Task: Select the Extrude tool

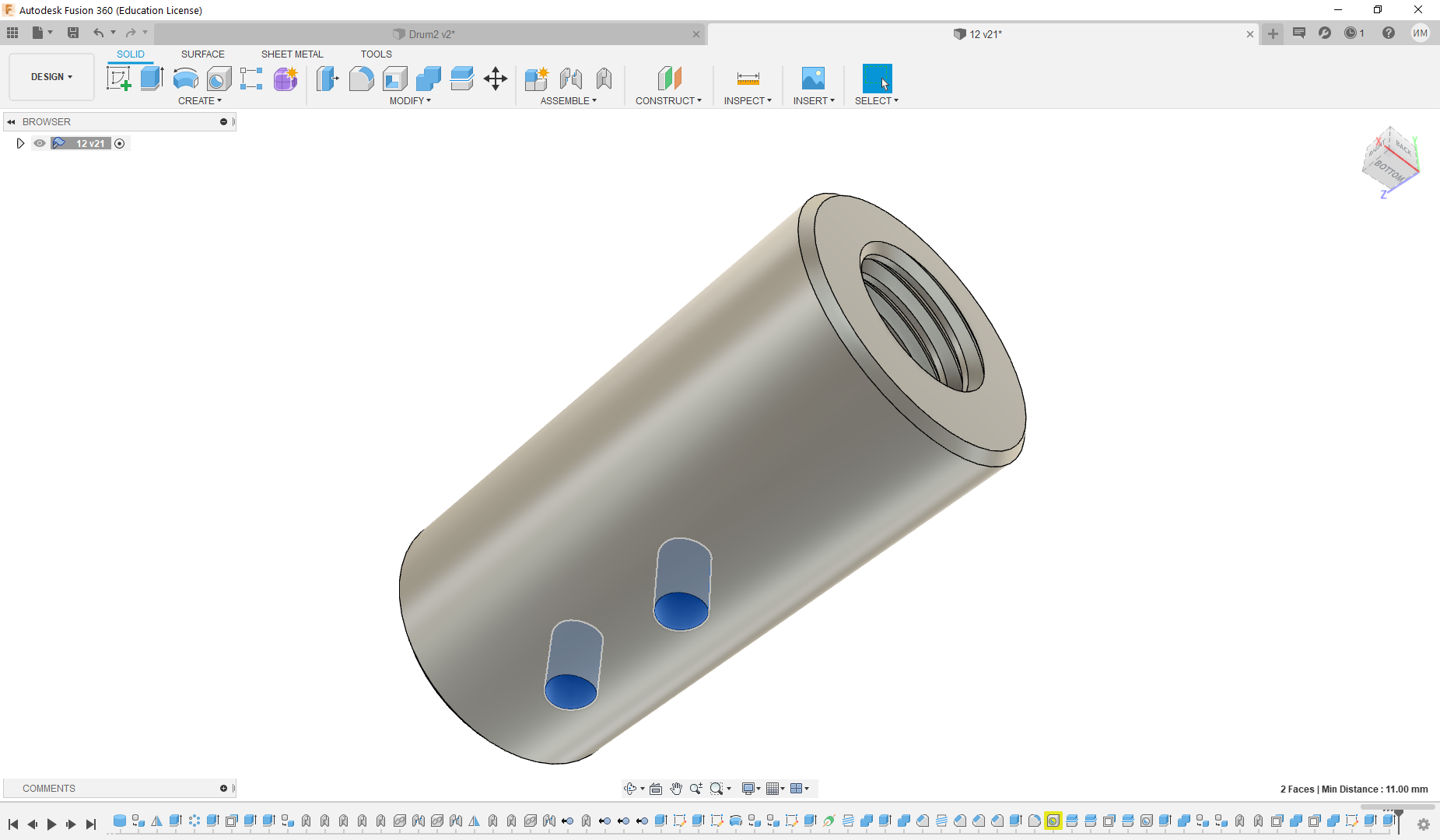Action: point(152,79)
